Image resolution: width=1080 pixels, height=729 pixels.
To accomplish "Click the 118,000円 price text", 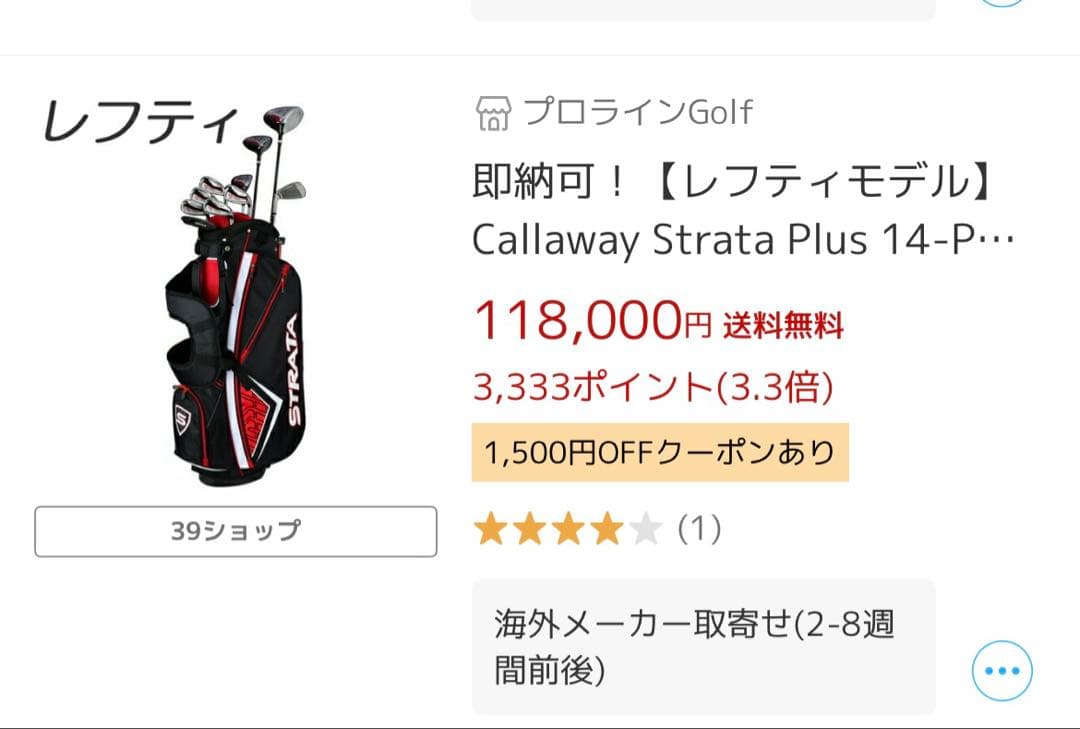I will pyautogui.click(x=580, y=320).
